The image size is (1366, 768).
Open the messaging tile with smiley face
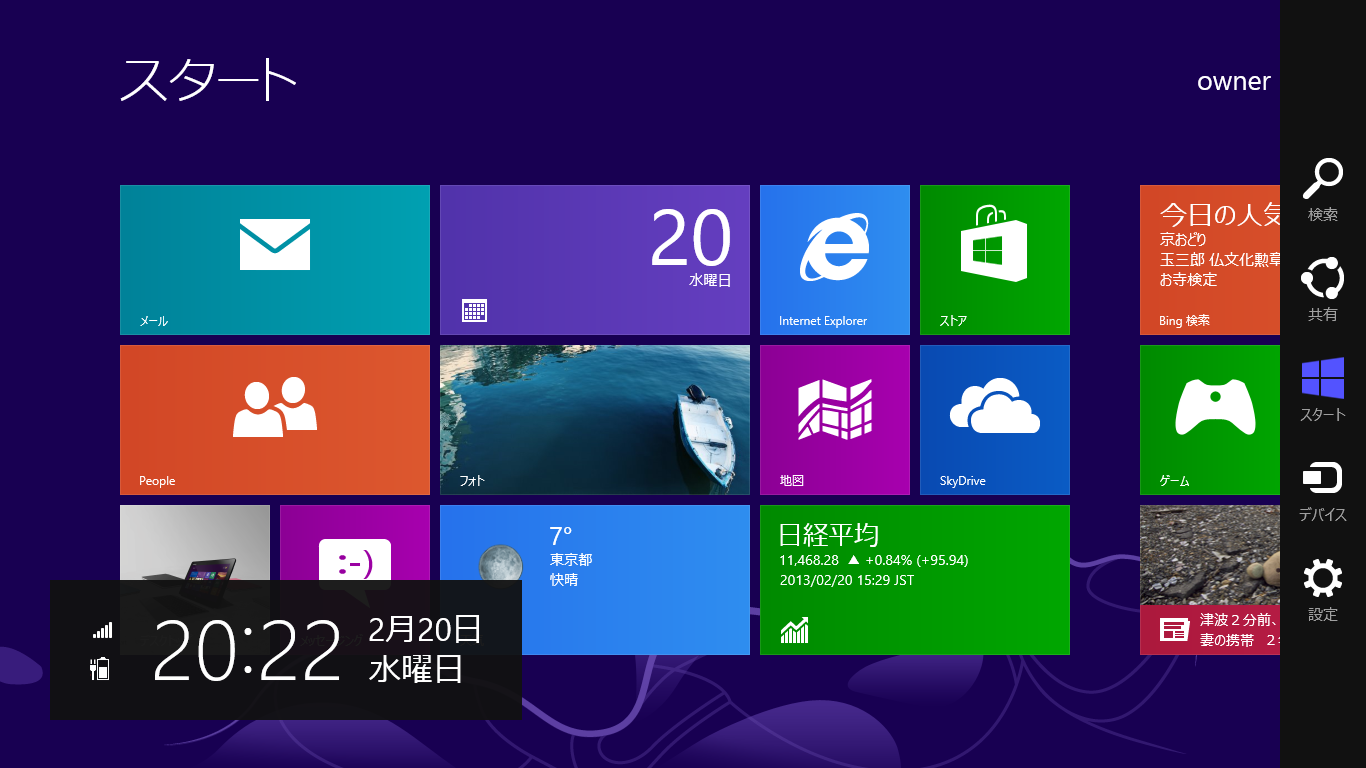355,542
